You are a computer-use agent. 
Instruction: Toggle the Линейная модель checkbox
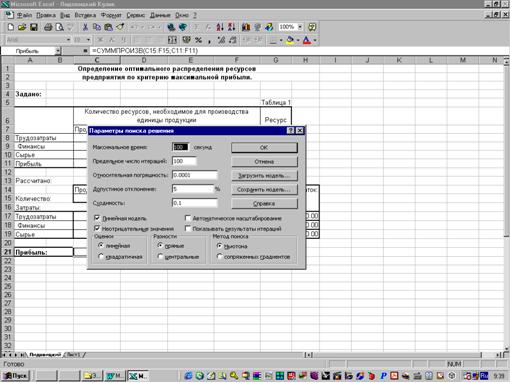click(97, 218)
